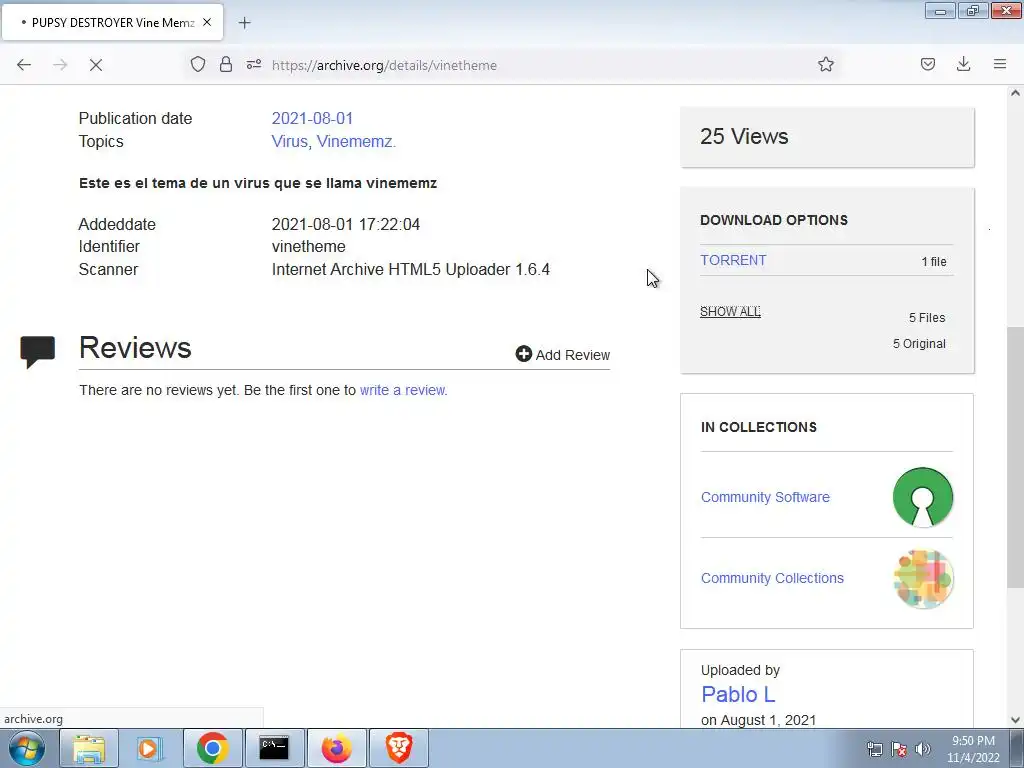Viewport: 1024px width, 768px height.
Task: Click the '2021-08-01 17:22:04' added date
Action: click(x=345, y=224)
